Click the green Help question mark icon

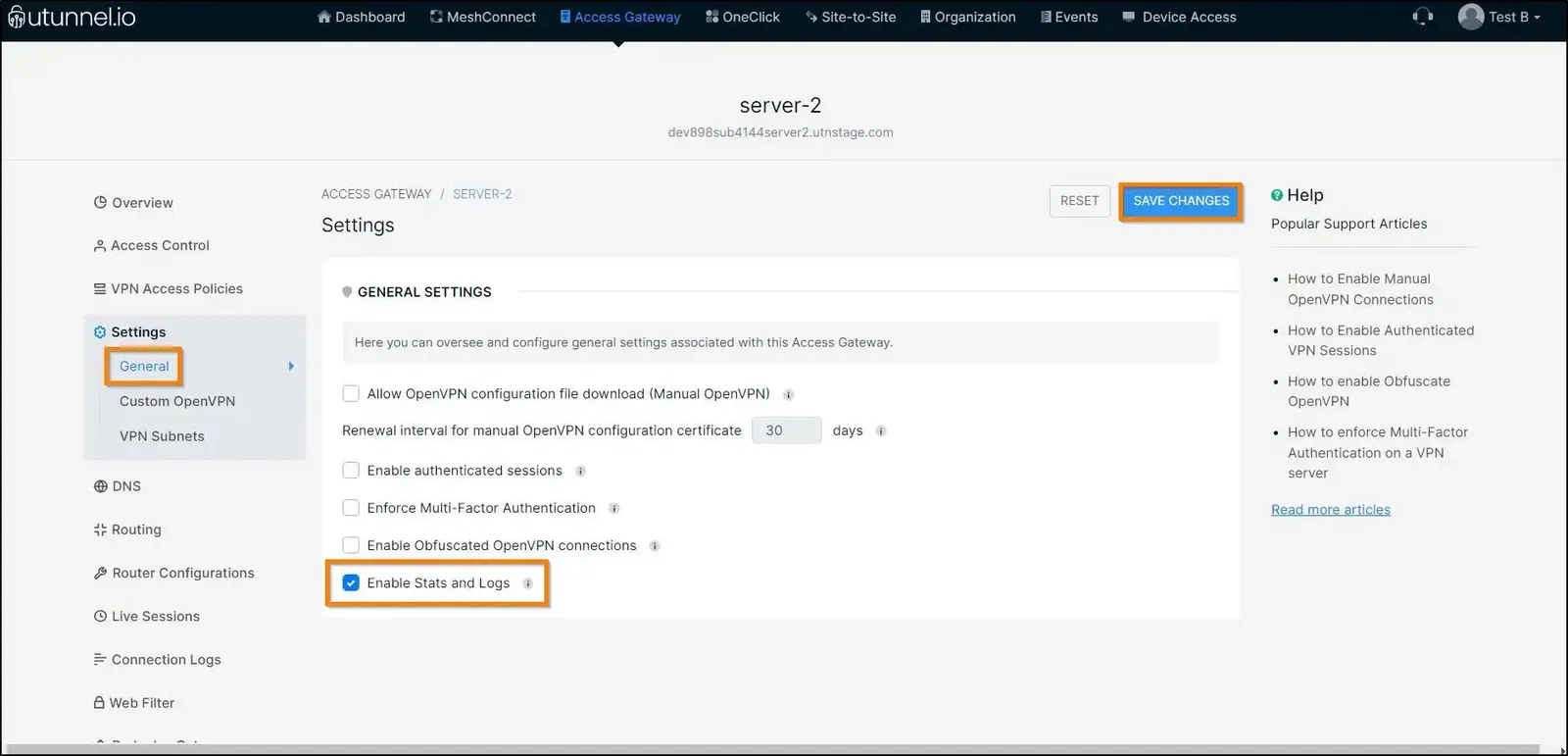(x=1277, y=195)
